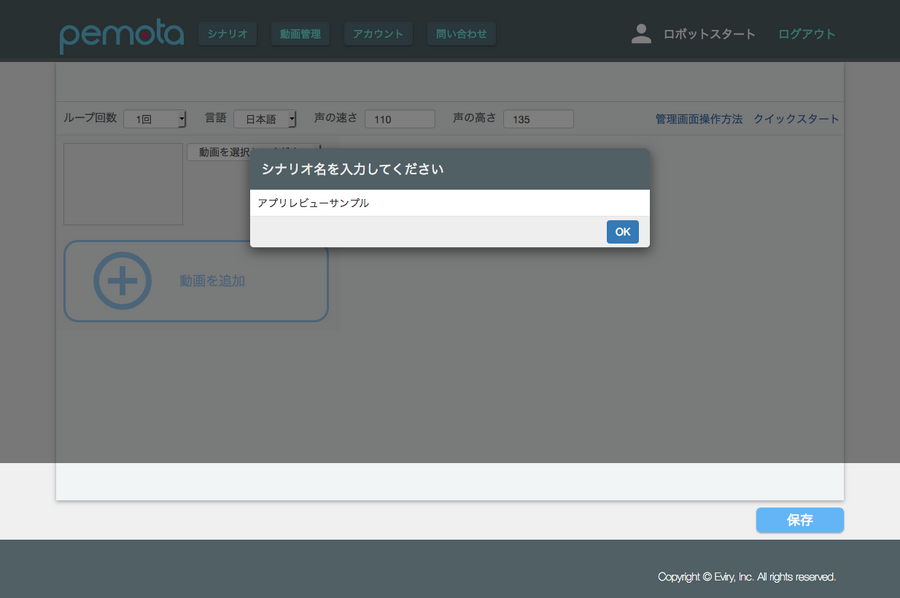Image resolution: width=900 pixels, height=598 pixels.
Task: Focus the 声の高さ input field
Action: [x=538, y=119]
